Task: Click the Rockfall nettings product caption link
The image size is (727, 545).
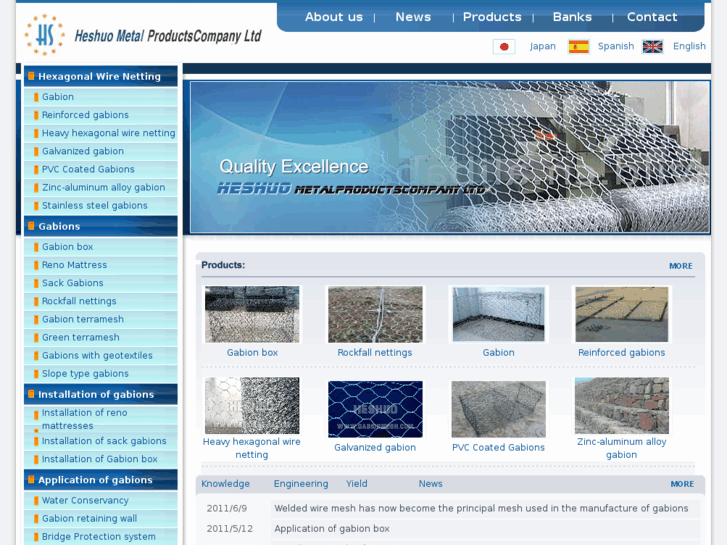Action: [375, 353]
